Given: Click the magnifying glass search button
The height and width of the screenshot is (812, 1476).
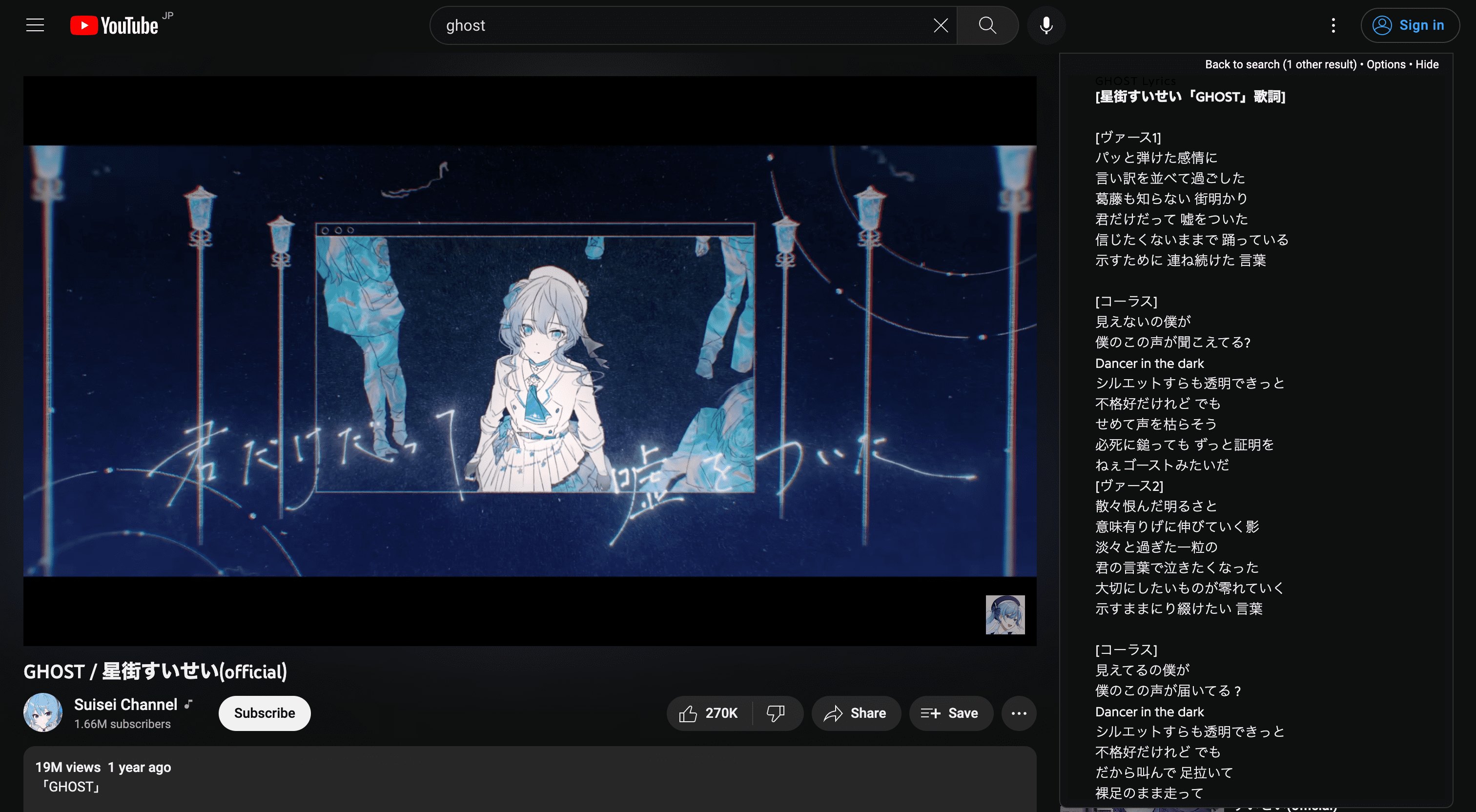Looking at the screenshot, I should pos(986,25).
